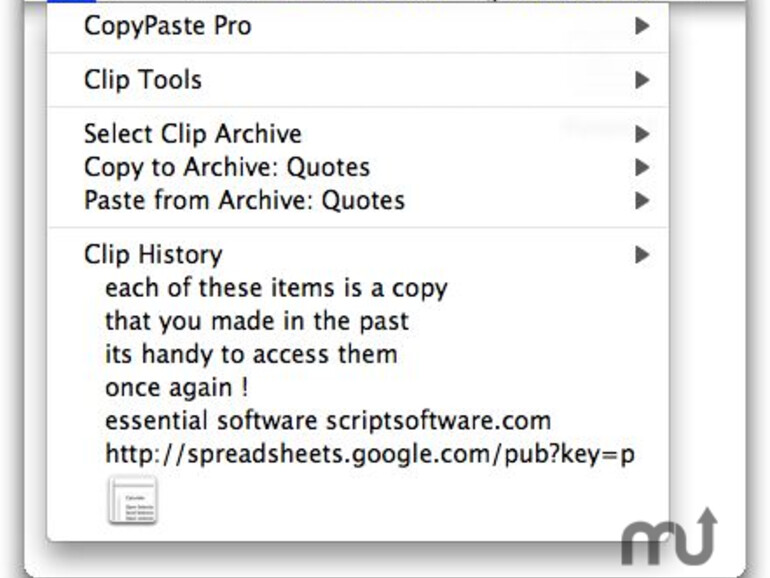This screenshot has height=578, width=770.
Task: Paste the spreadsheets.google.com URL clip
Action: 369,454
